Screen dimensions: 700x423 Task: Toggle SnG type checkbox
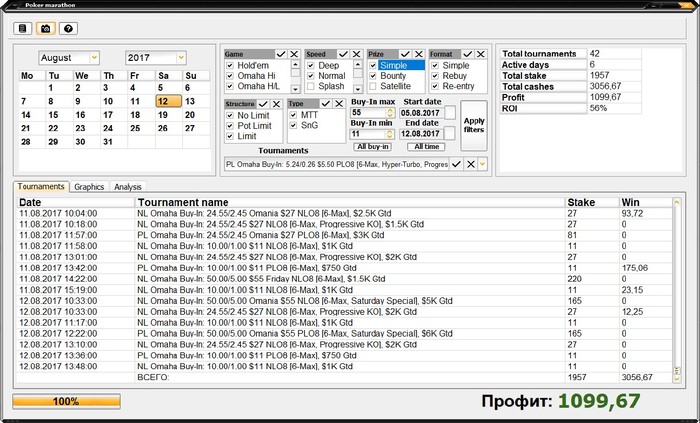293,125
